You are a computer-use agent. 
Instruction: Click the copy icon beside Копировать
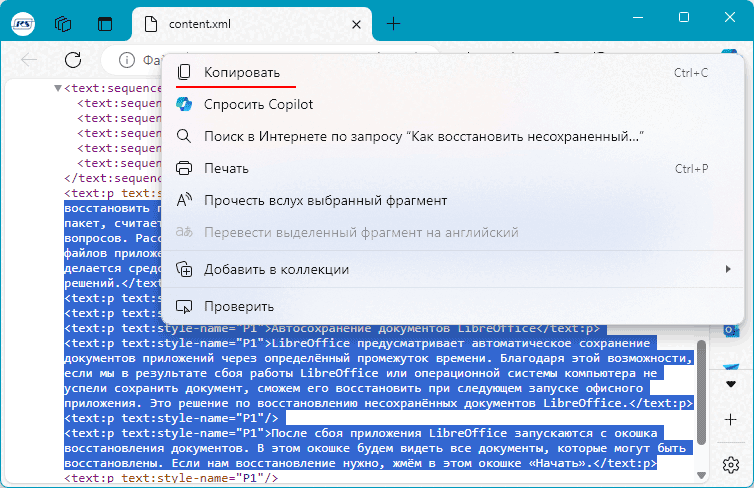click(x=184, y=73)
